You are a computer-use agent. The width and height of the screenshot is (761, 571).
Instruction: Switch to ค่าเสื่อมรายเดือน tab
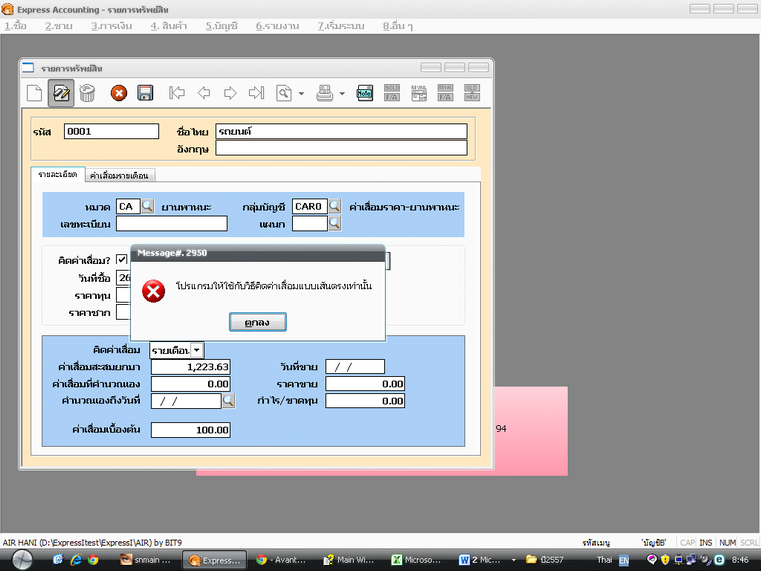[119, 175]
